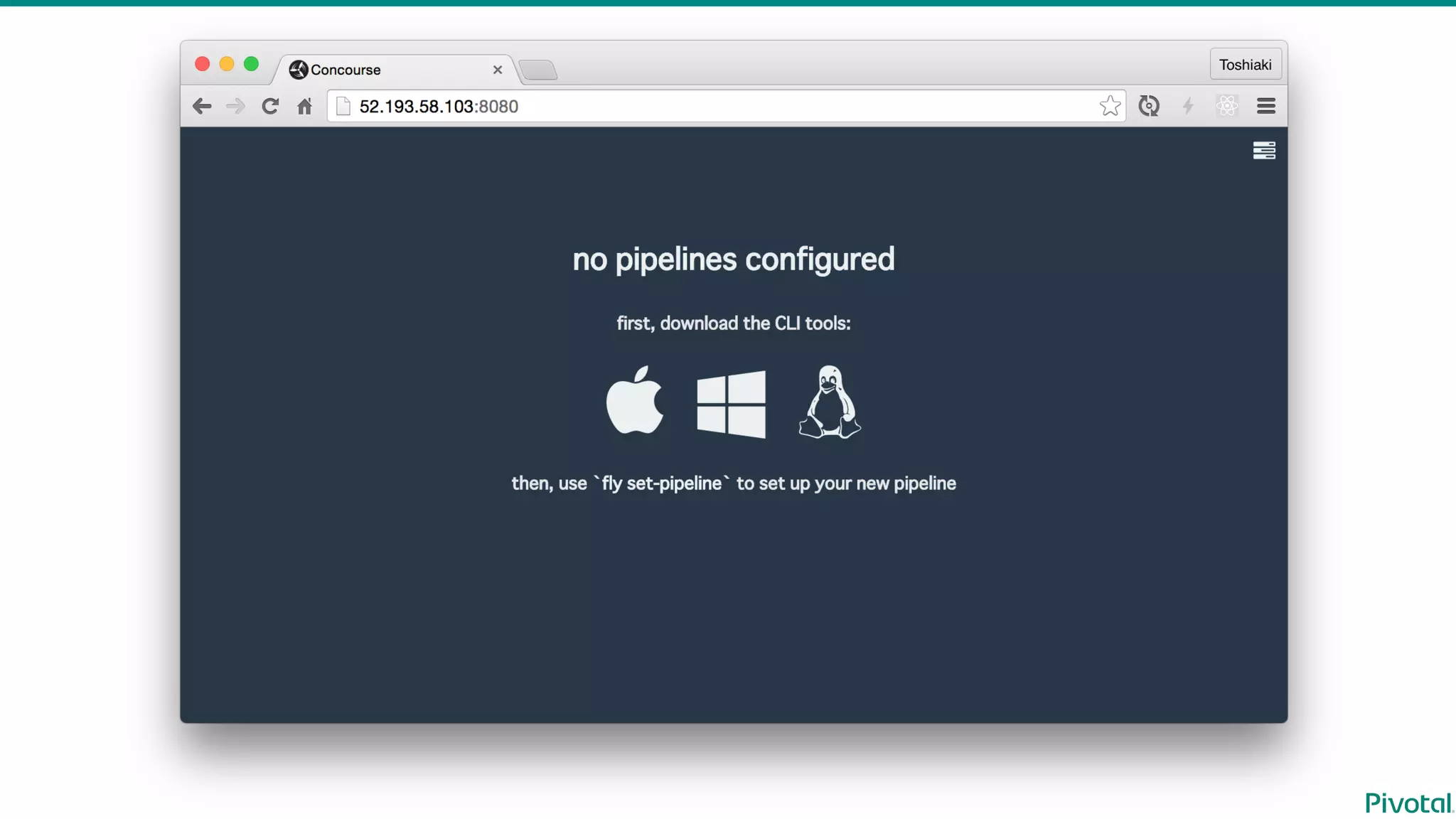Image resolution: width=1456 pixels, height=819 pixels.
Task: Open a new tab with the blank tab button
Action: (x=538, y=70)
